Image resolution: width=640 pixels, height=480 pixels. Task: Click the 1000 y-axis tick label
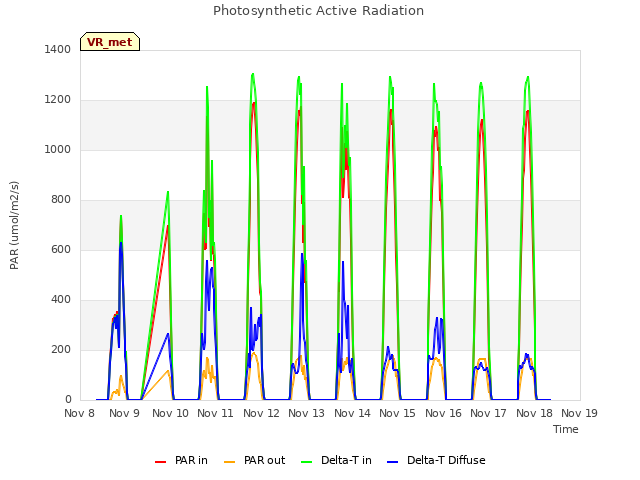(x=58, y=149)
